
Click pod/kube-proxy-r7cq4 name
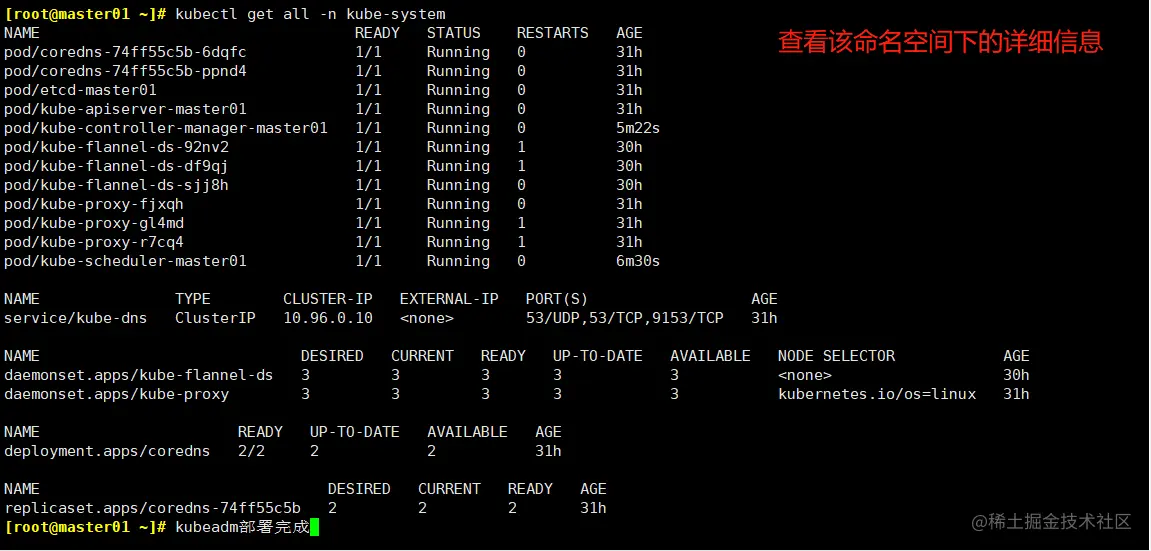pyautogui.click(x=93, y=242)
